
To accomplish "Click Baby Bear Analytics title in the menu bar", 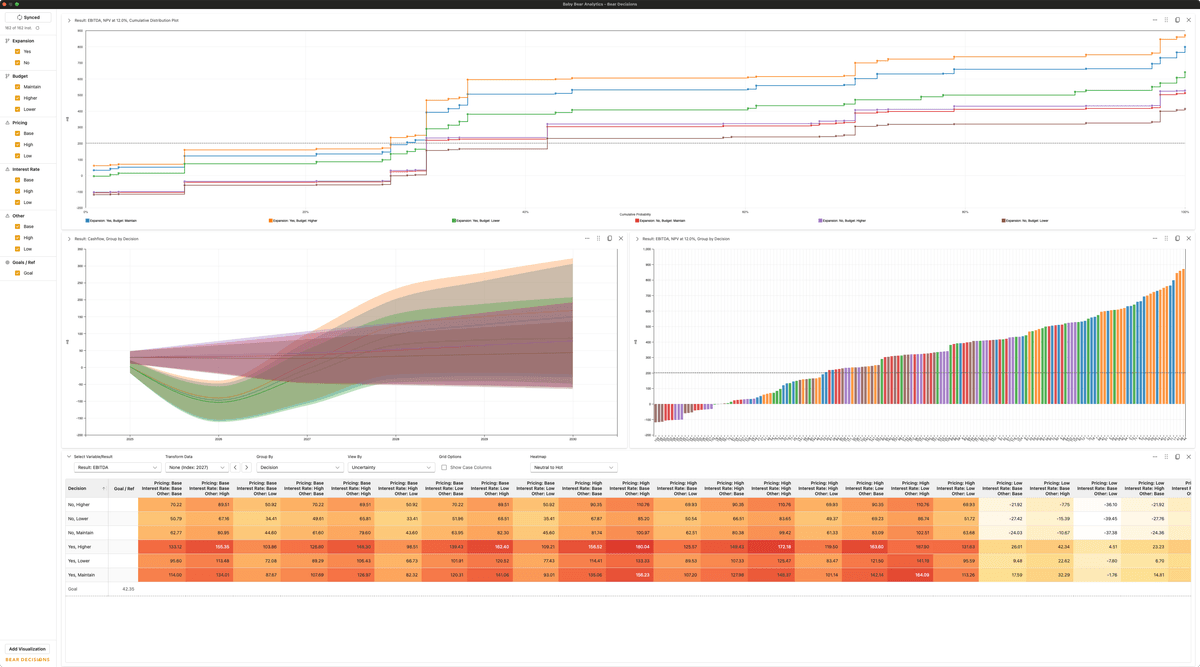I will click(600, 4).
